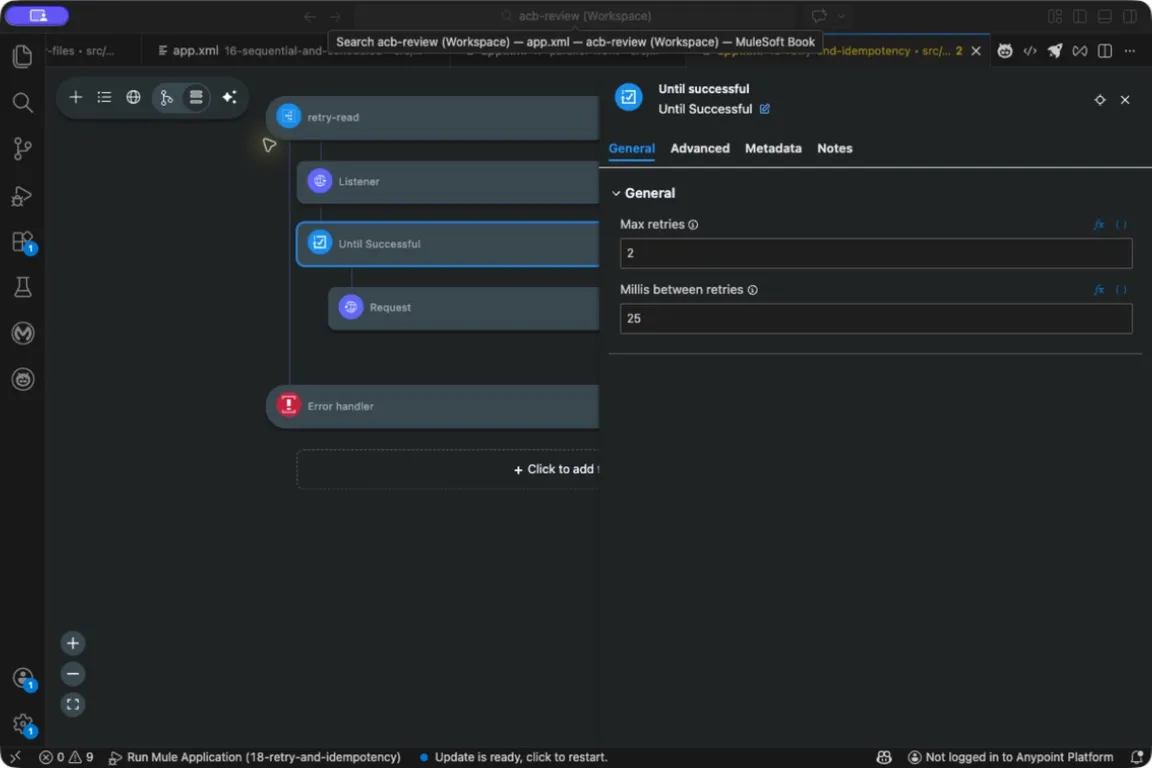Fit the flow canvas to screen
This screenshot has width=1152, height=768.
tap(73, 705)
